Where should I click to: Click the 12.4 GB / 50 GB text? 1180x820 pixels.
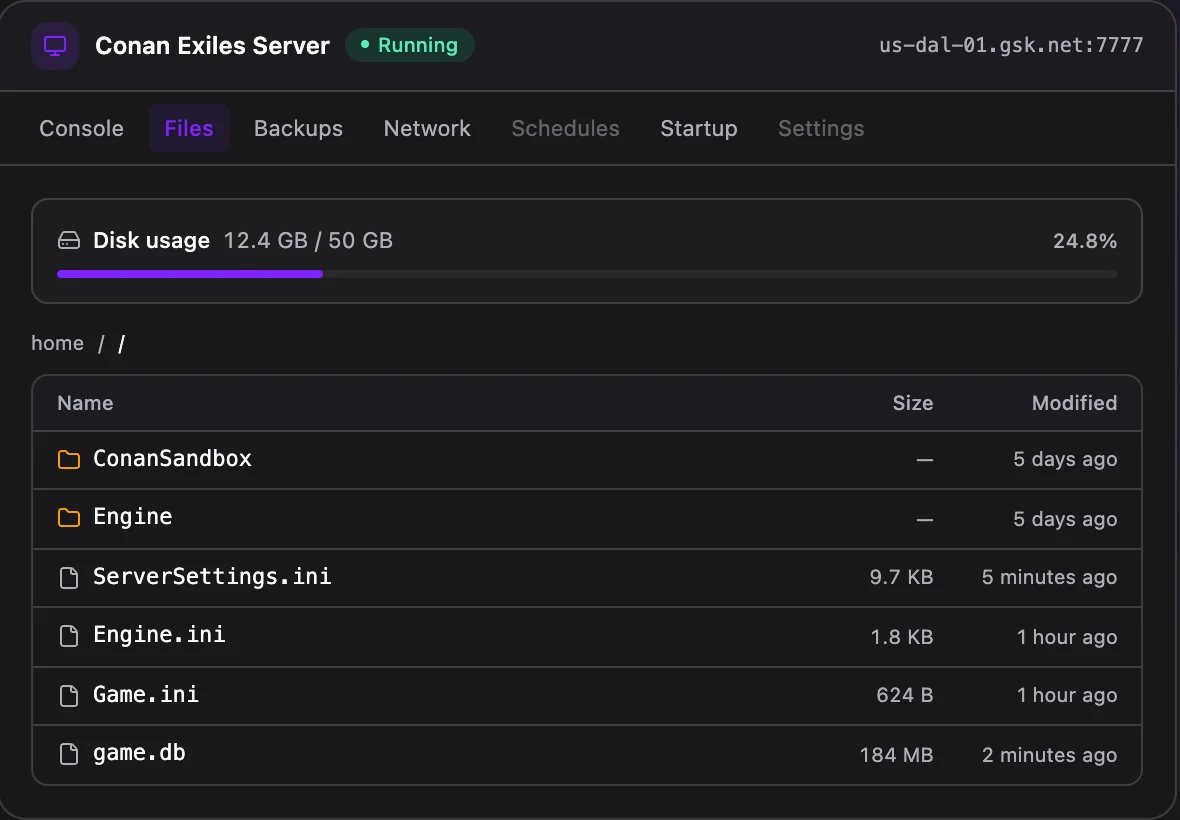coord(308,241)
